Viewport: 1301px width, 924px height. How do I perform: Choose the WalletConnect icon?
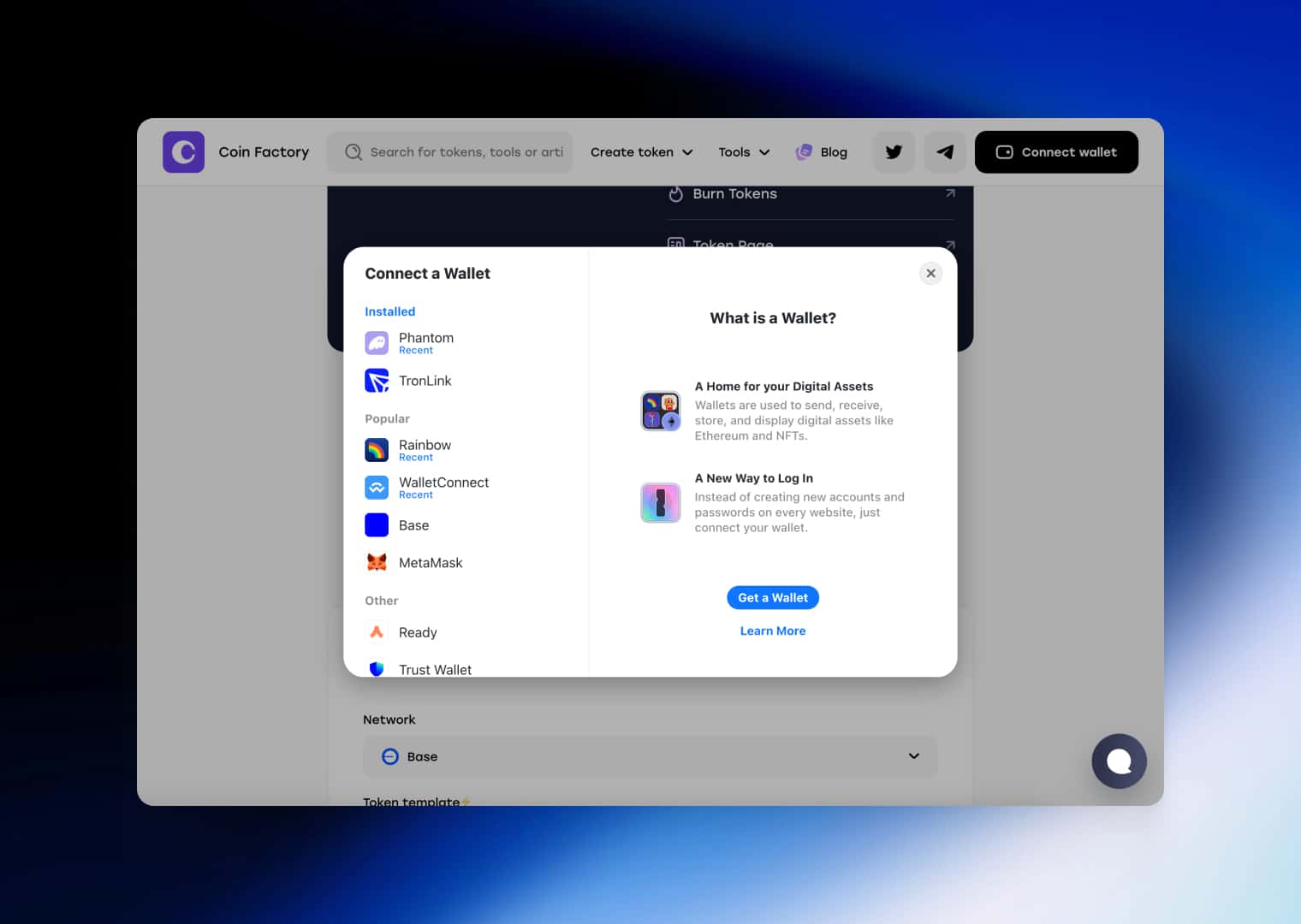(377, 488)
